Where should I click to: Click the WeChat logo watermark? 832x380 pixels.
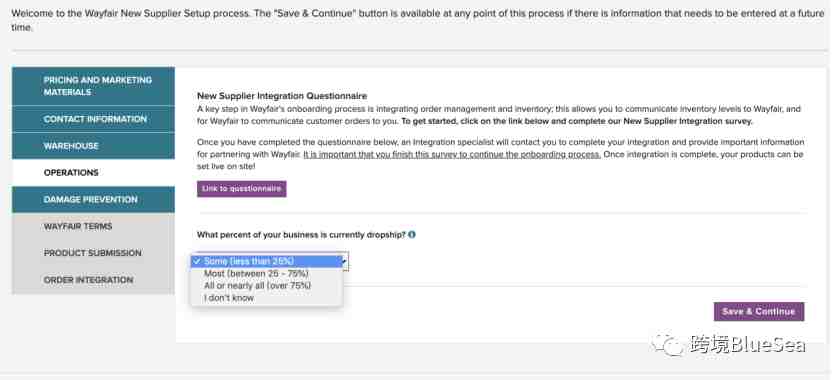[668, 344]
